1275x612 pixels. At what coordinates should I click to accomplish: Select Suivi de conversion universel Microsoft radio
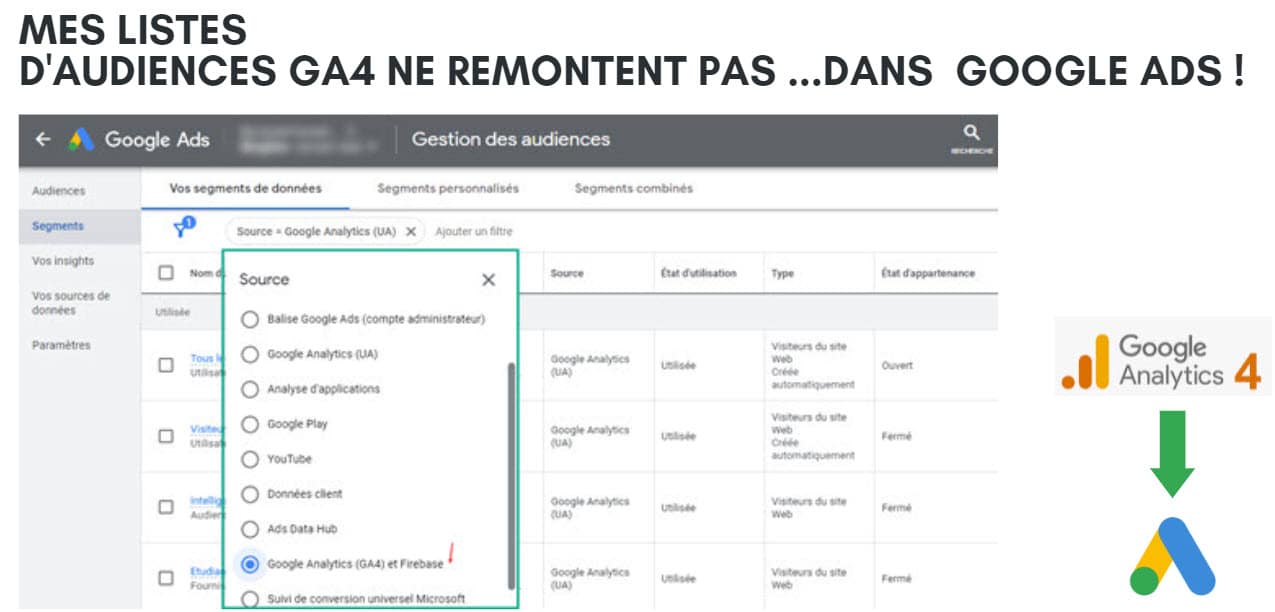pyautogui.click(x=250, y=599)
